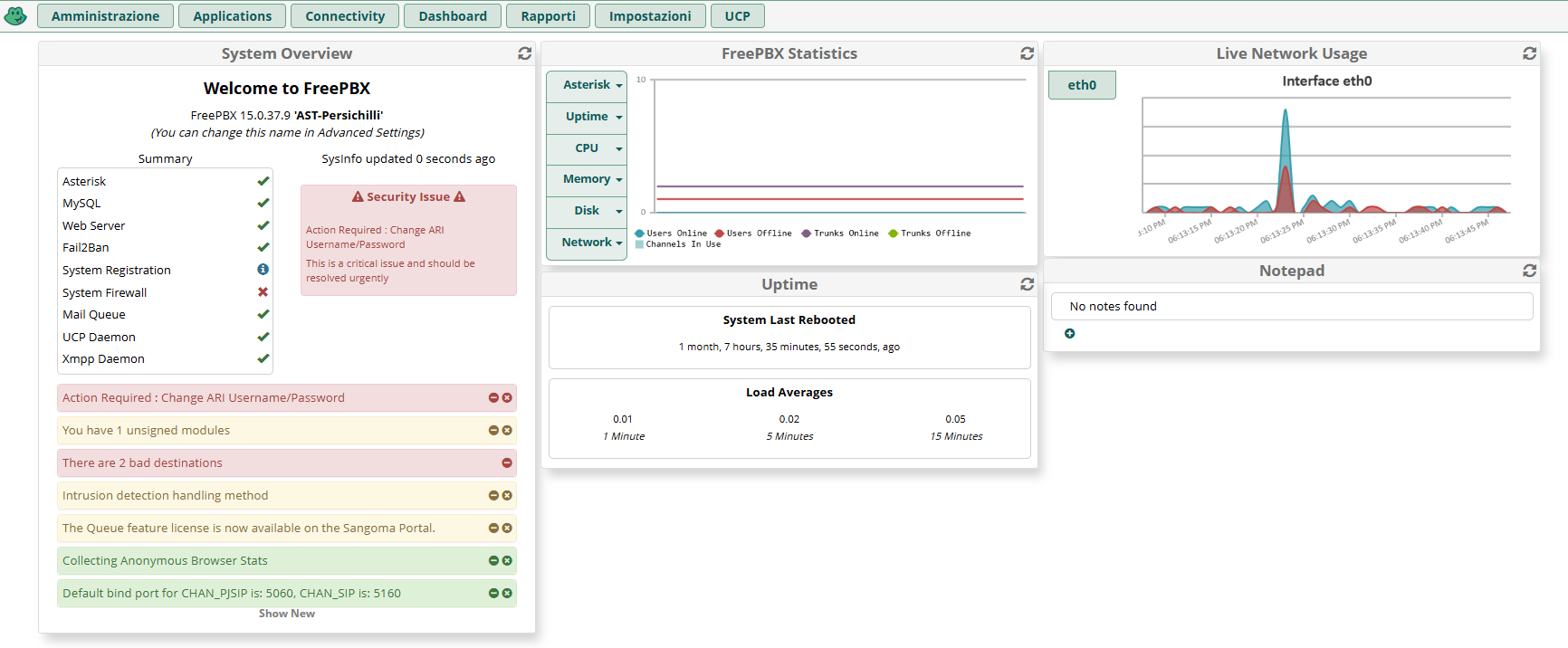Dismiss the Intrusion detection notification
The image size is (1568, 648).
click(507, 495)
